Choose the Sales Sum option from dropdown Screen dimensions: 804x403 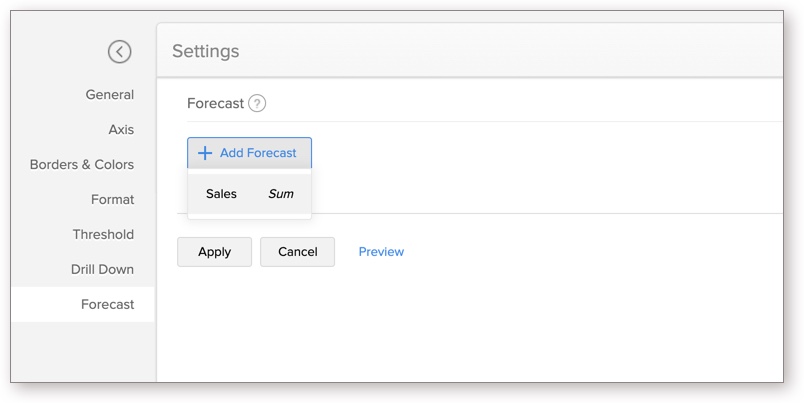click(249, 194)
